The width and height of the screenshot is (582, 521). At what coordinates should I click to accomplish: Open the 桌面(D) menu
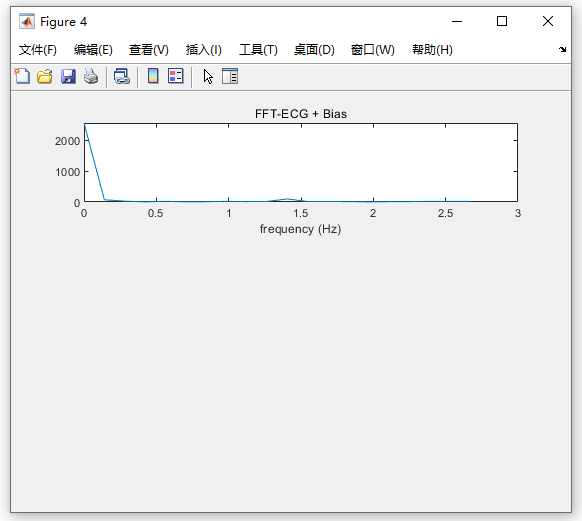314,50
